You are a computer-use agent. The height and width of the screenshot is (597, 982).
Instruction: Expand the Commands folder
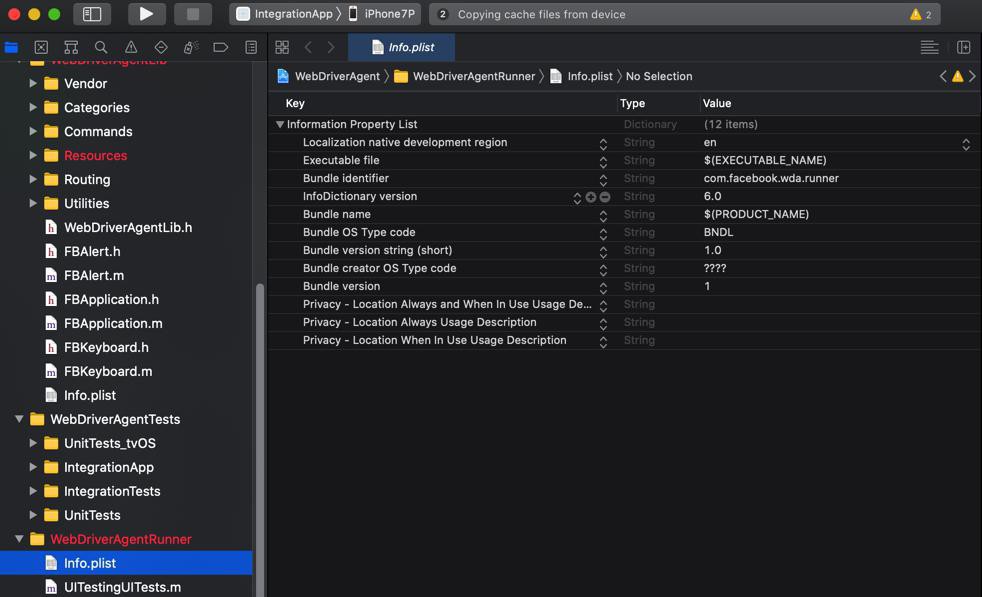pyautogui.click(x=33, y=131)
